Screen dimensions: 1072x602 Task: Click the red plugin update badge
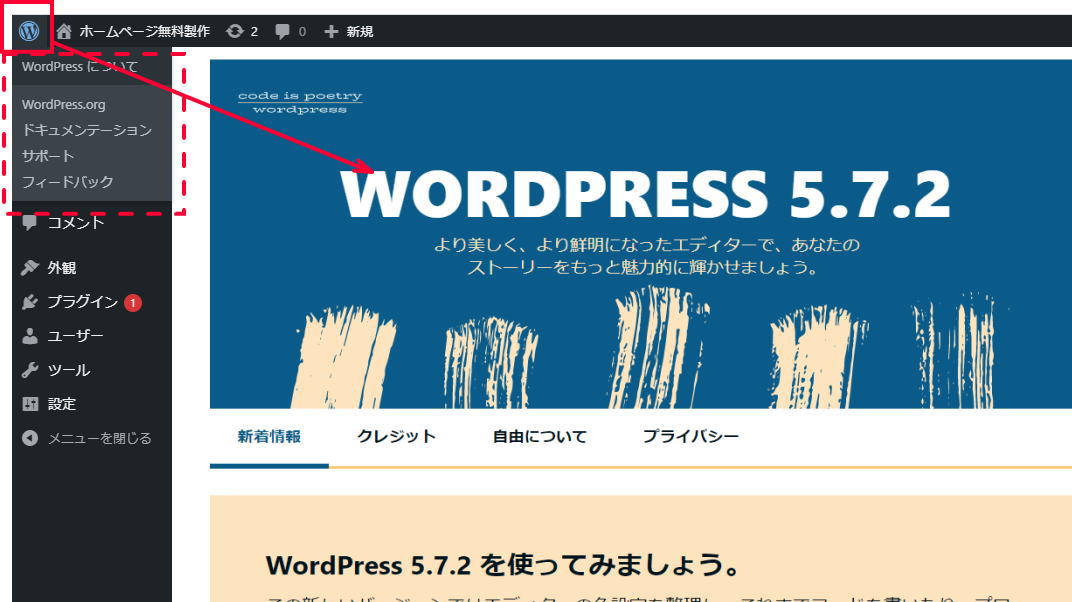coord(133,303)
